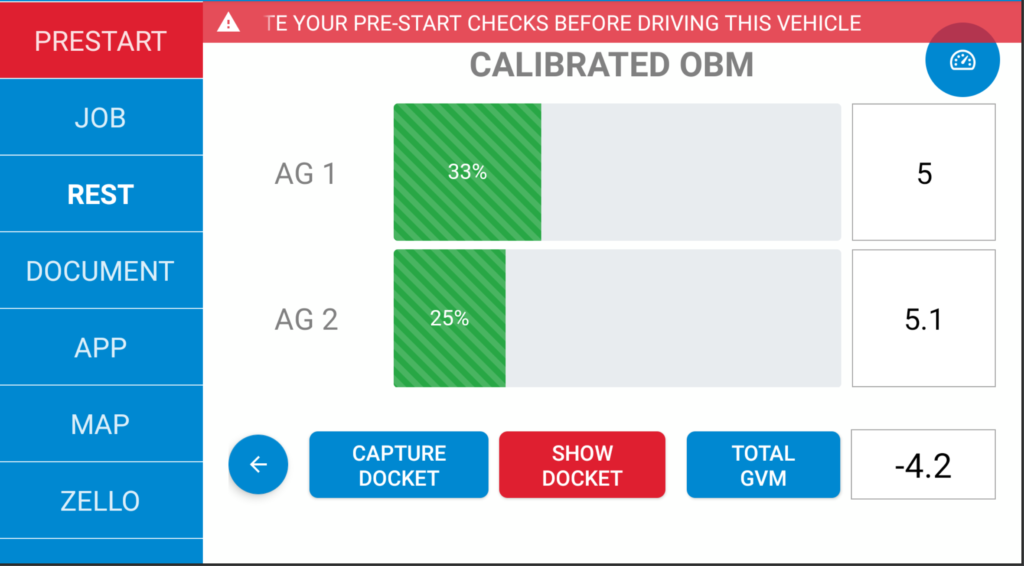Viewport: 1024px width, 566px height.
Task: Tap the warning triangle icon in banner
Action: point(228,23)
